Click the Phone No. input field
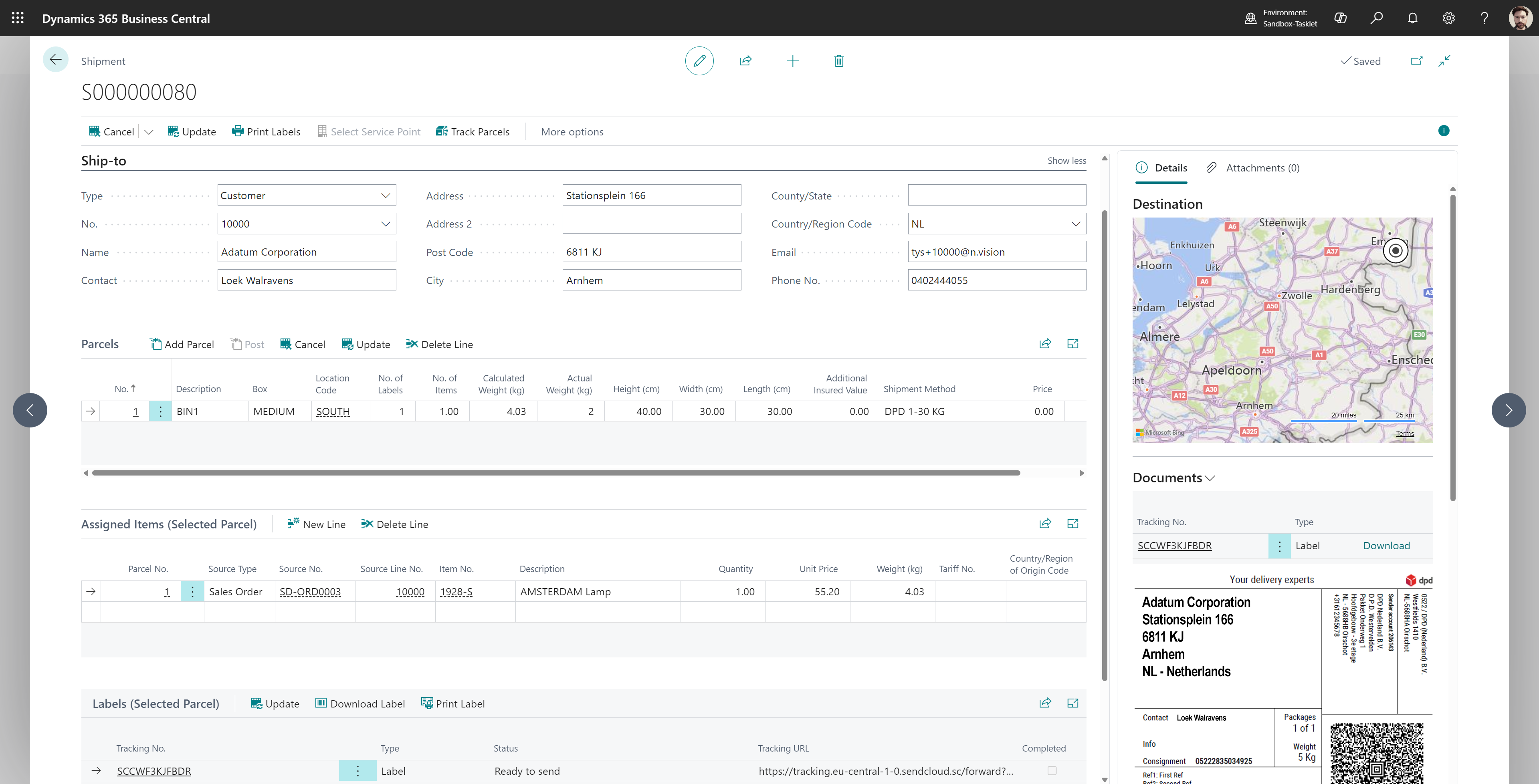The image size is (1539, 784). (x=996, y=281)
